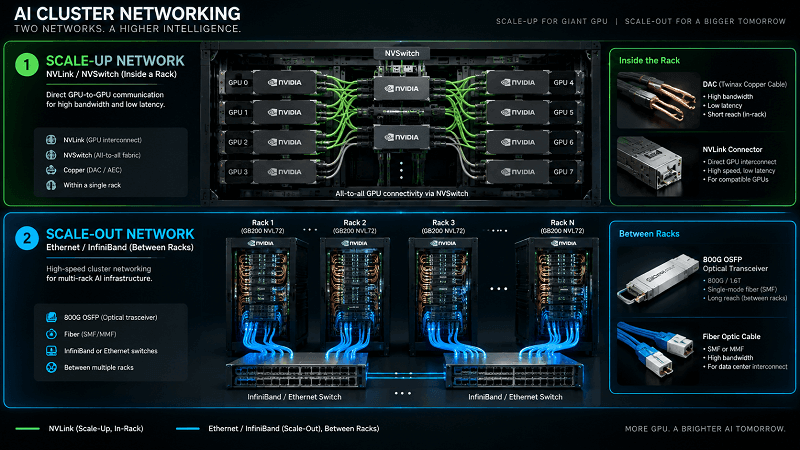Click the Rack 1 (GB200 NVL72) label
The height and width of the screenshot is (450, 800).
tap(263, 227)
